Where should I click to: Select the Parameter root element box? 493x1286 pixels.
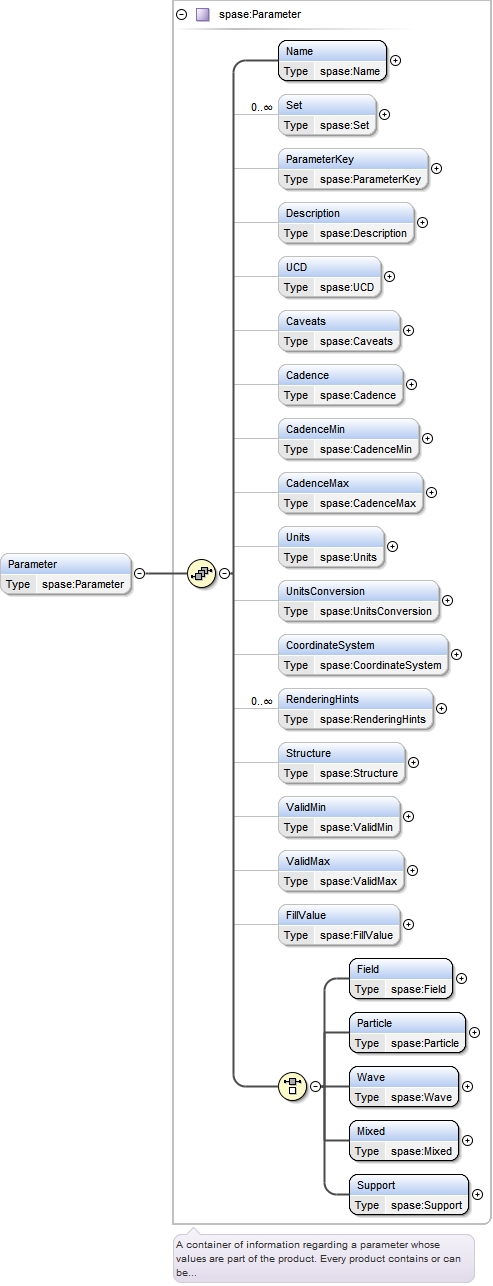(x=66, y=574)
